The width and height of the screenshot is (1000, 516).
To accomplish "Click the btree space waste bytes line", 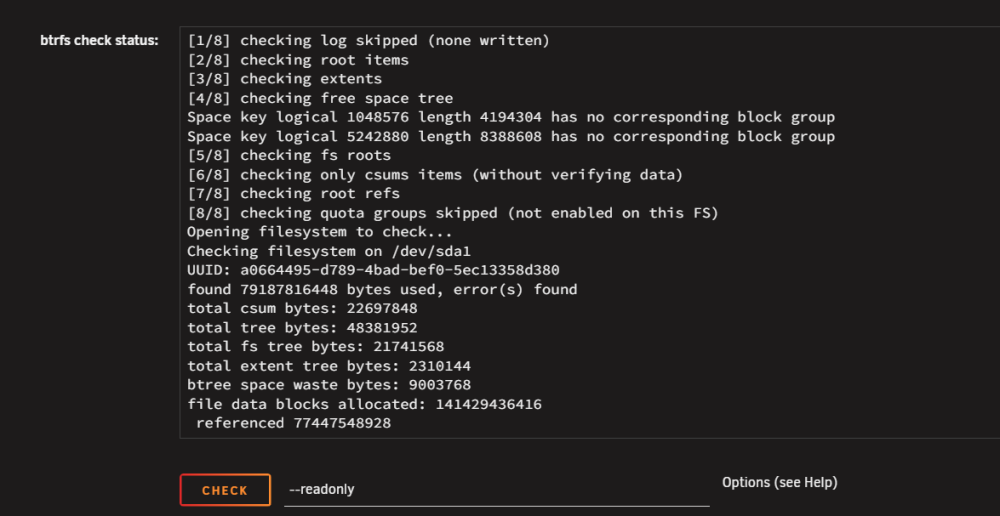I will (x=329, y=385).
